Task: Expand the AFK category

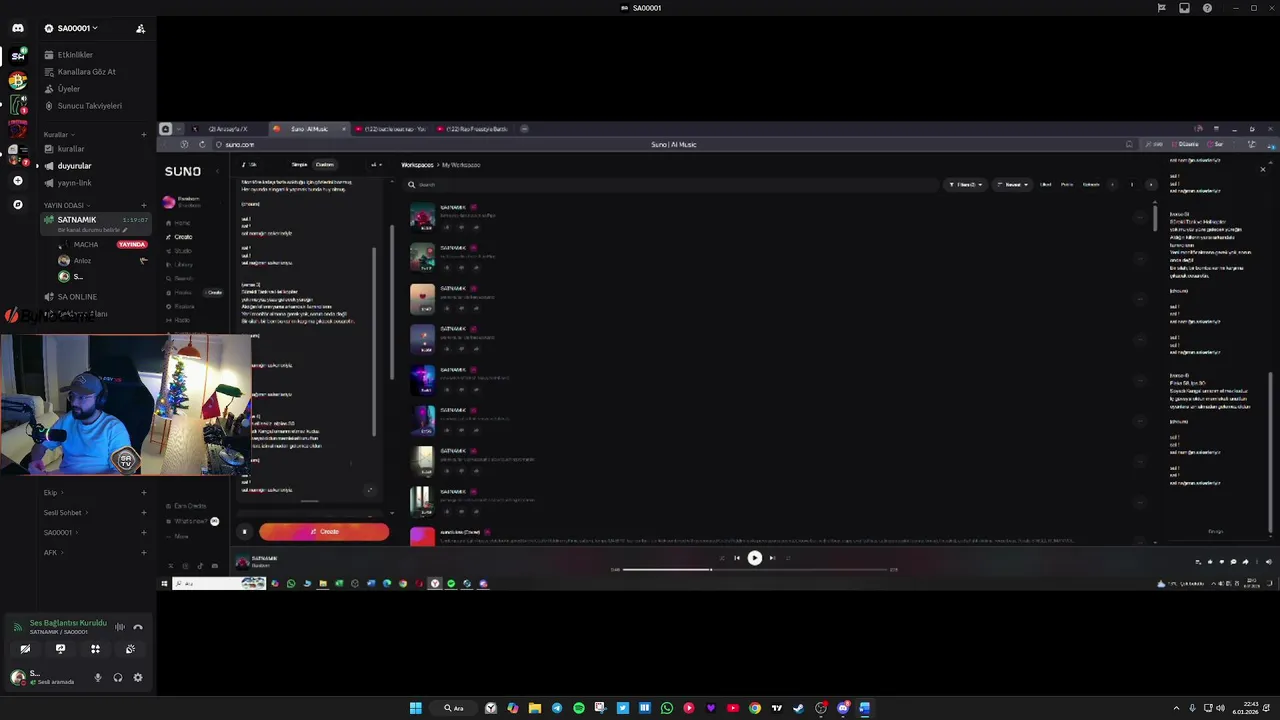Action: pos(54,552)
